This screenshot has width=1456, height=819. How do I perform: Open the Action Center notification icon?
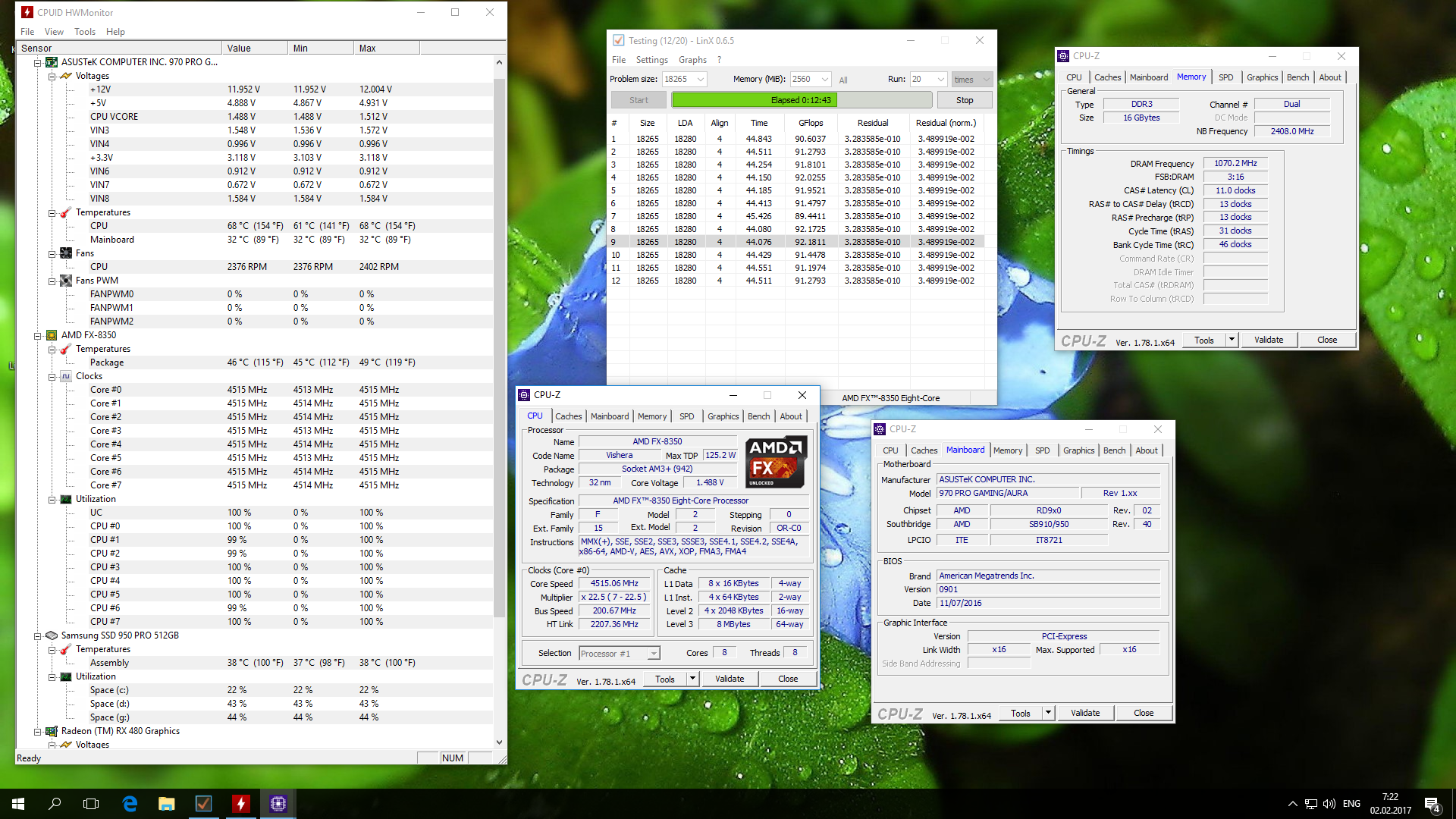[1432, 804]
